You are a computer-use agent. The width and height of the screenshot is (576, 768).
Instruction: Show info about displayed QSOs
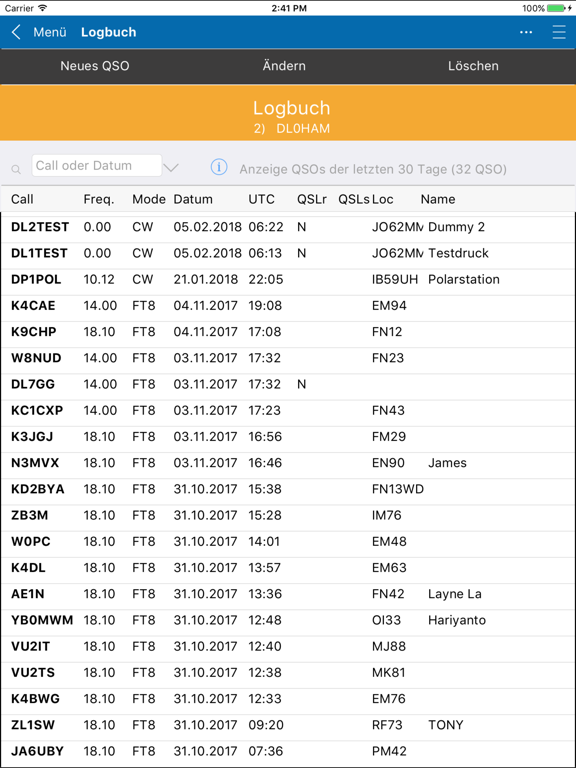pyautogui.click(x=219, y=167)
